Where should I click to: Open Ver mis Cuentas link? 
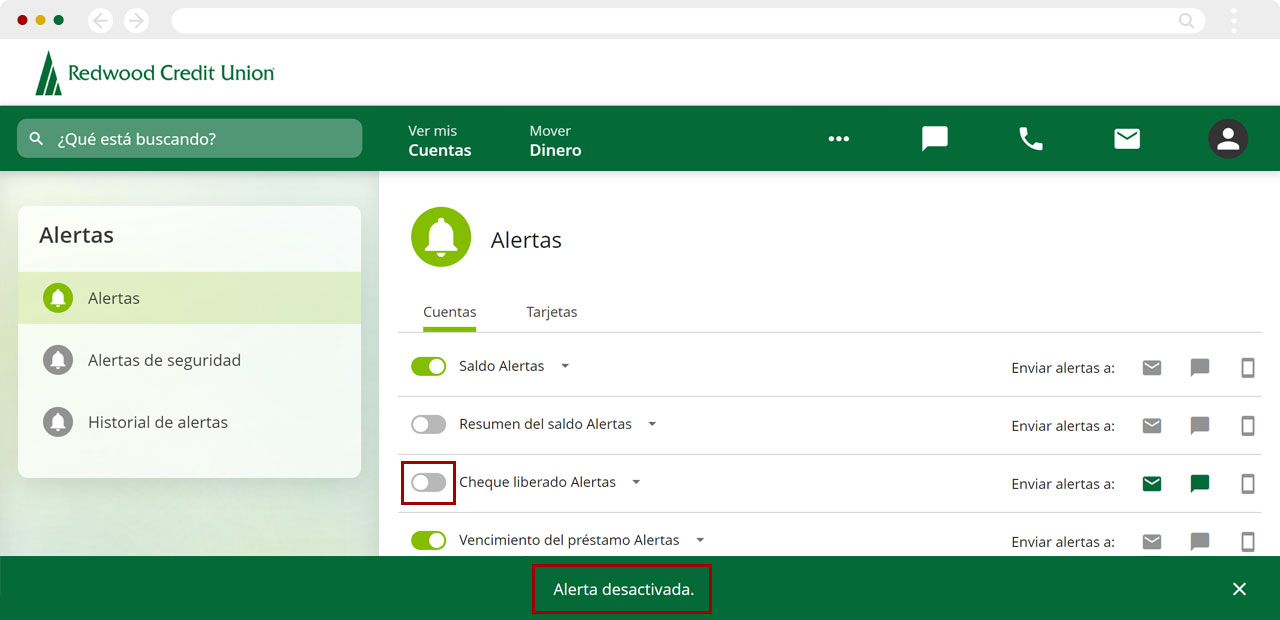(439, 141)
